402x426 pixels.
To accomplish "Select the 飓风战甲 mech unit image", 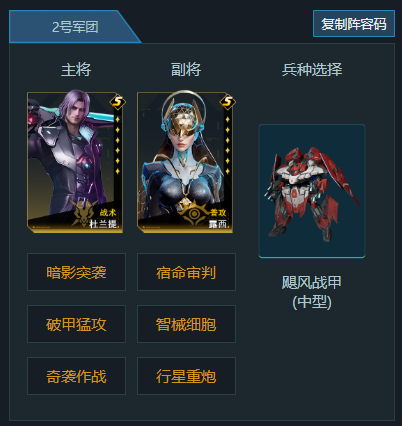I will coord(312,191).
